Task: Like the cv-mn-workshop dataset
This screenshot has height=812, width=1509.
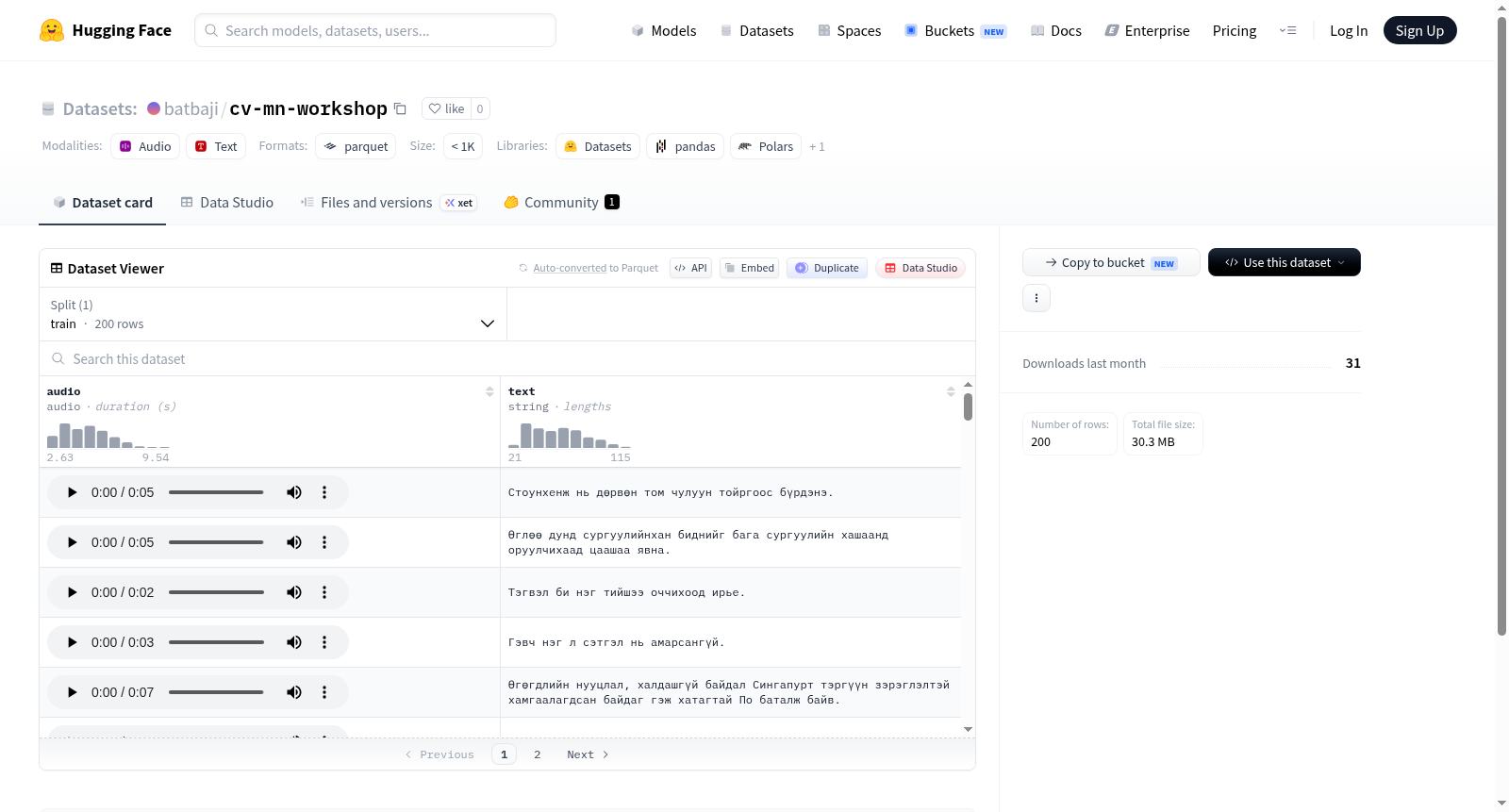Action: 446,108
